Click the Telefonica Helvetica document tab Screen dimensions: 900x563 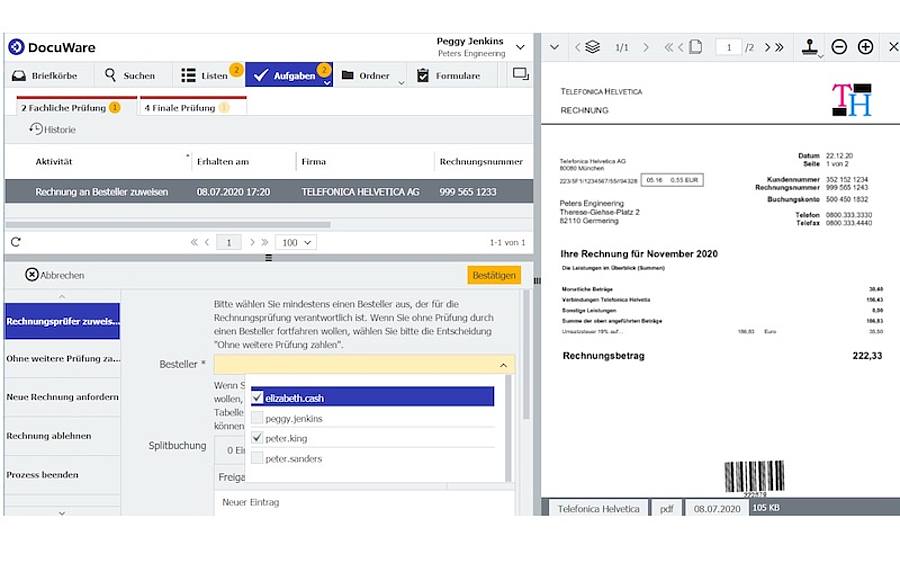(599, 508)
